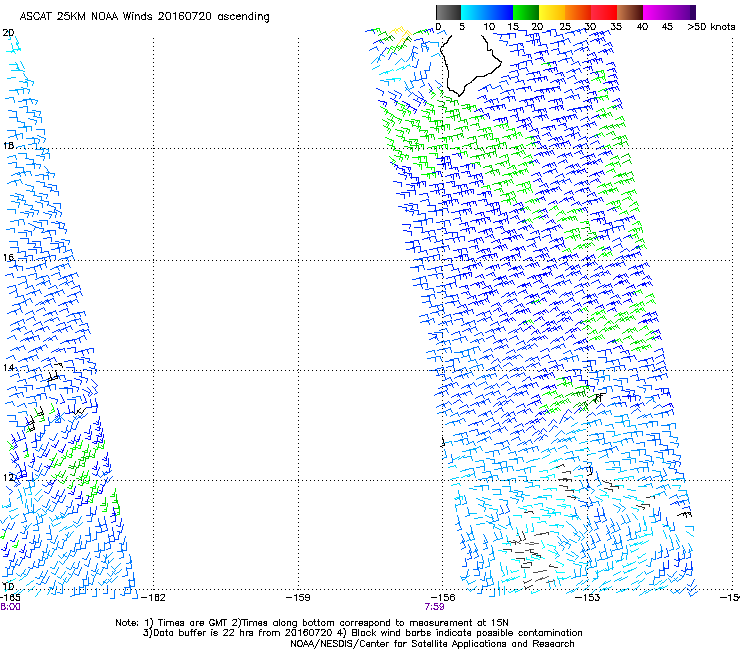Viewport: 740px width, 650px height.
Task: Click longitude label '-165' at bottom left
Action: point(9,598)
